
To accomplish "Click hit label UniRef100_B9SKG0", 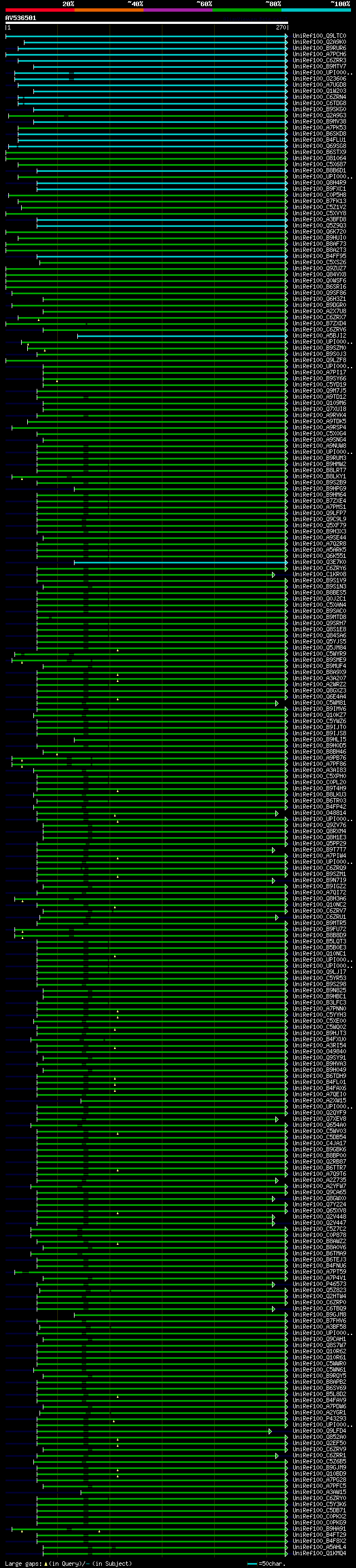I will point(319,110).
